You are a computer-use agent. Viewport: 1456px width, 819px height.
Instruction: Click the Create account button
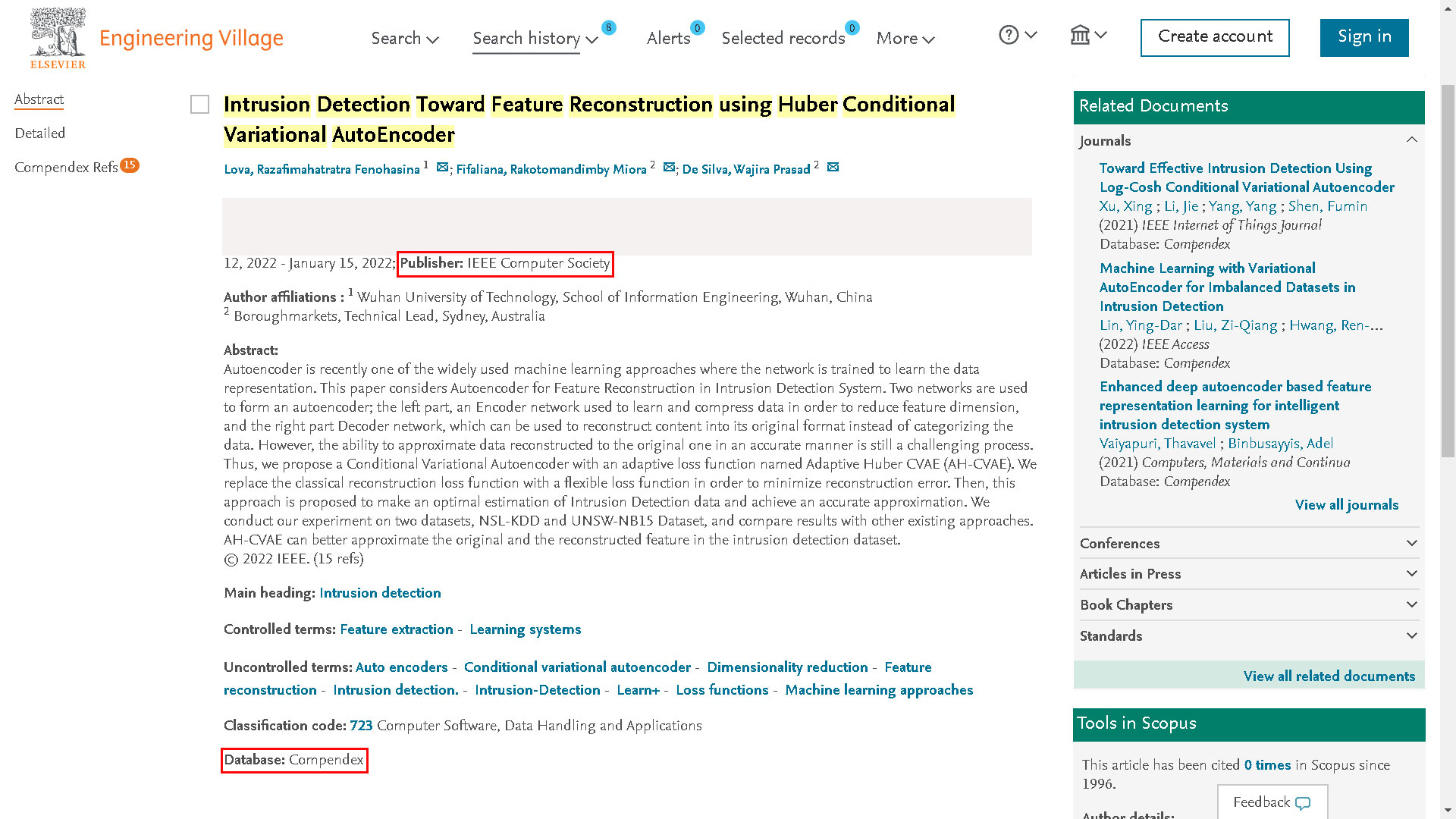[x=1215, y=37]
